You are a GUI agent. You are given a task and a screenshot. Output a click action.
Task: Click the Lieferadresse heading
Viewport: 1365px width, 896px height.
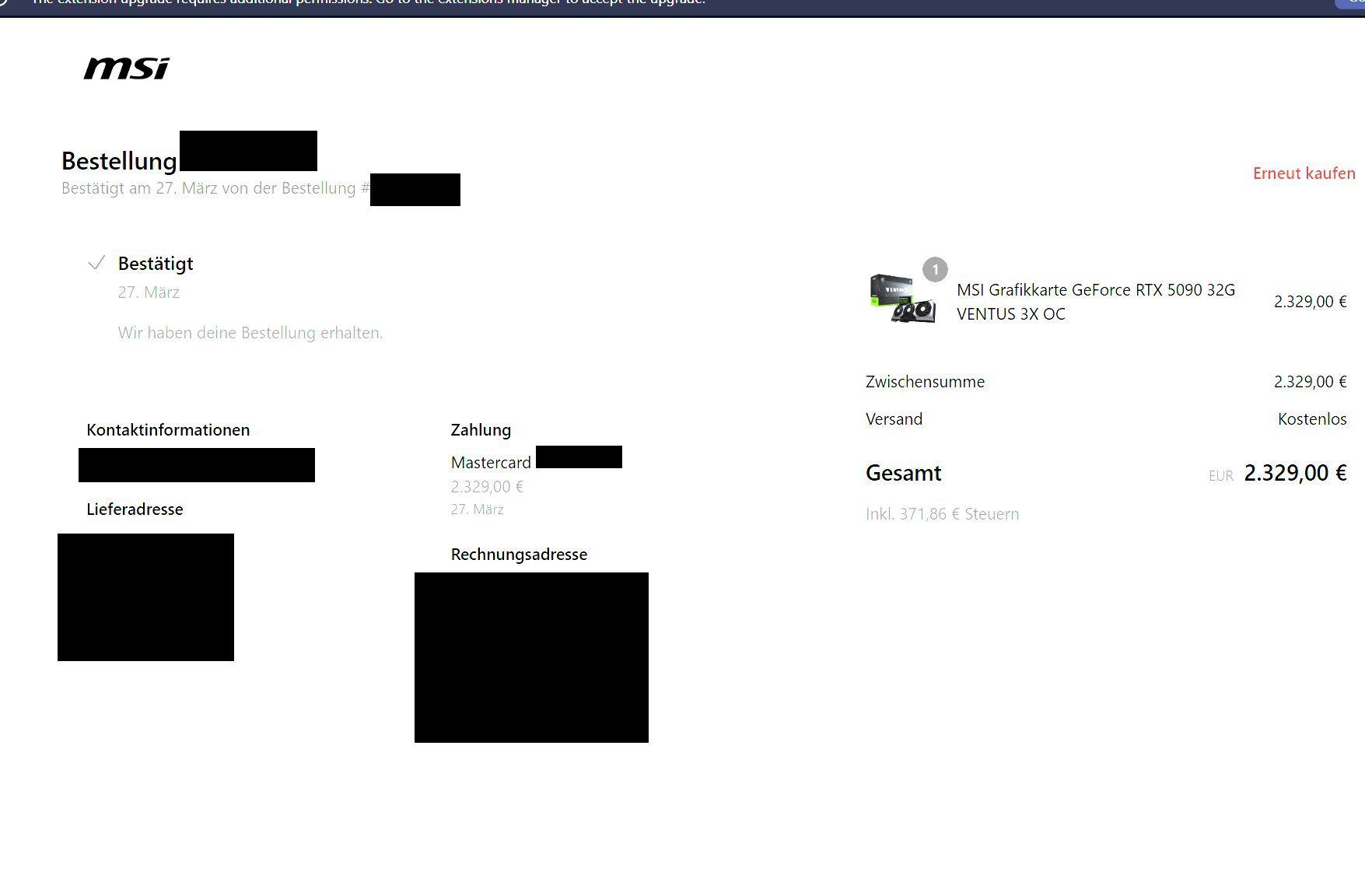click(135, 509)
